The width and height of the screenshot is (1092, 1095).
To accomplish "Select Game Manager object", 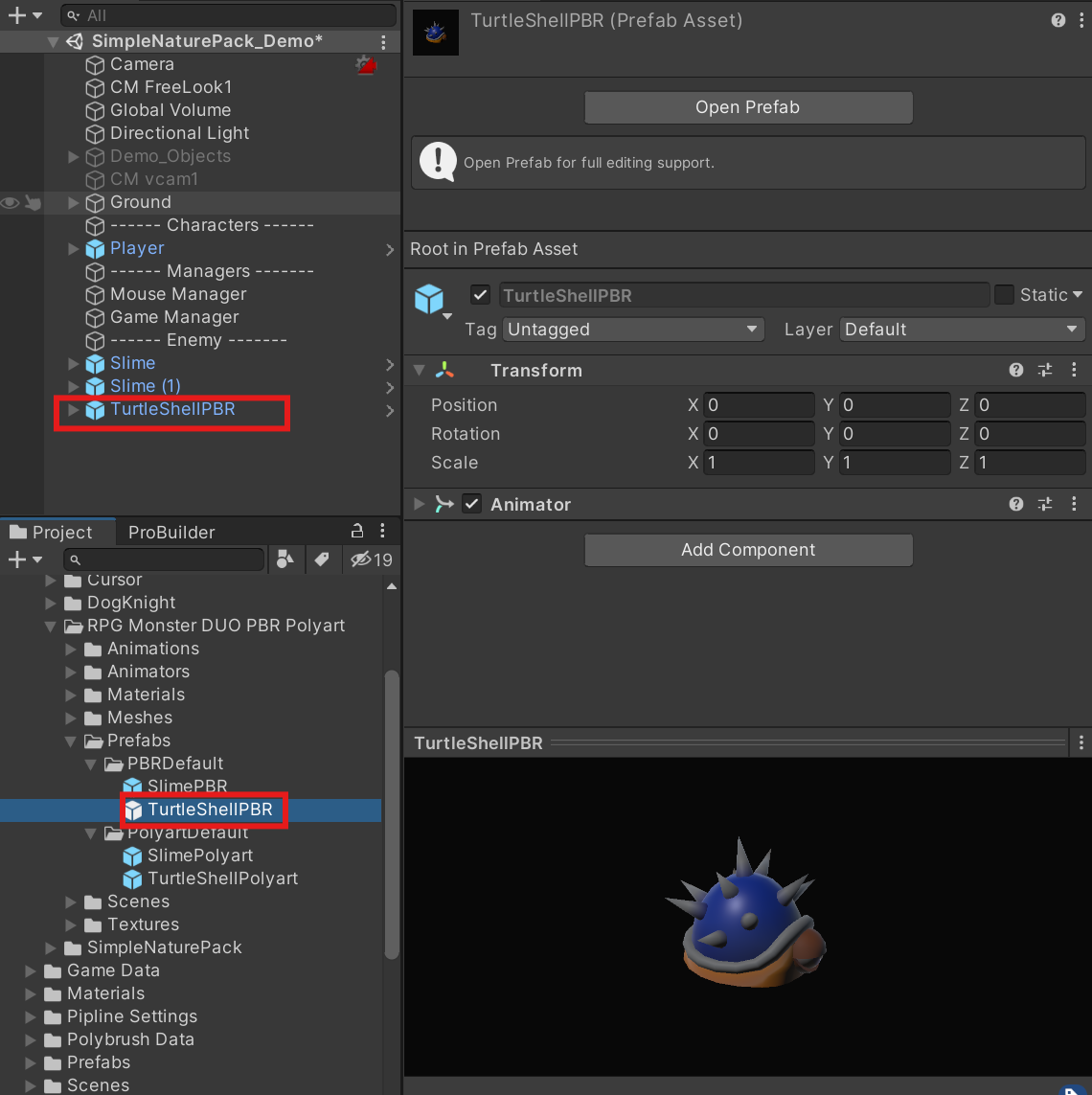I will point(174,317).
